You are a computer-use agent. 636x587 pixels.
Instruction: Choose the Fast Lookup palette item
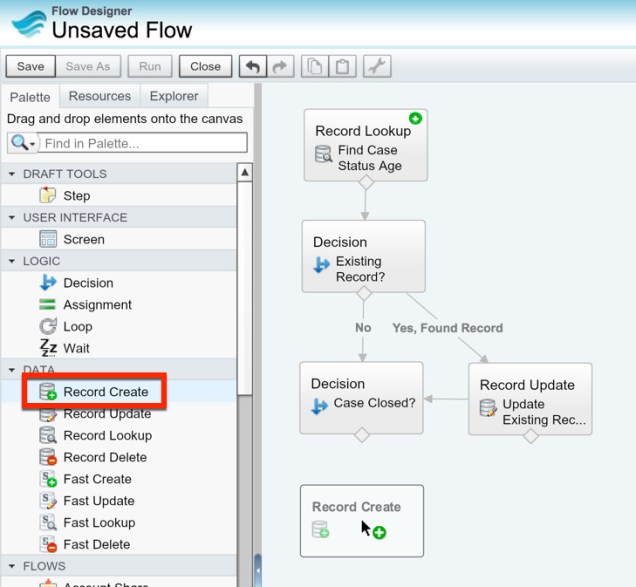coord(99,523)
